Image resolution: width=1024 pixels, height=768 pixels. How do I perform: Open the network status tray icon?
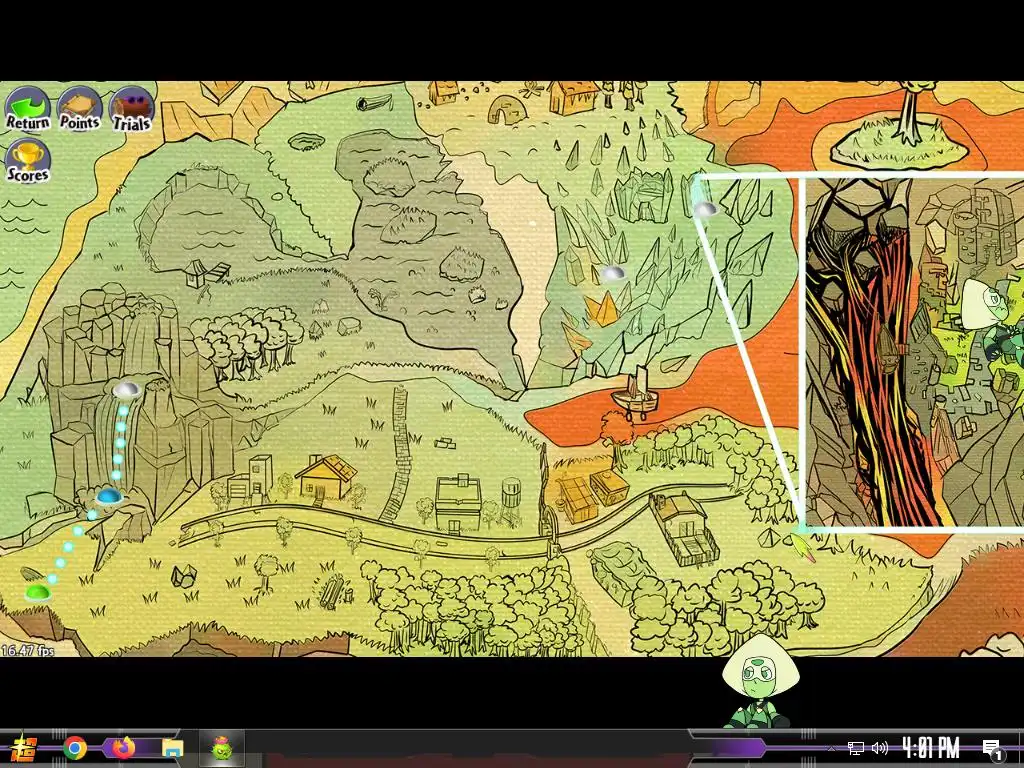pos(856,748)
